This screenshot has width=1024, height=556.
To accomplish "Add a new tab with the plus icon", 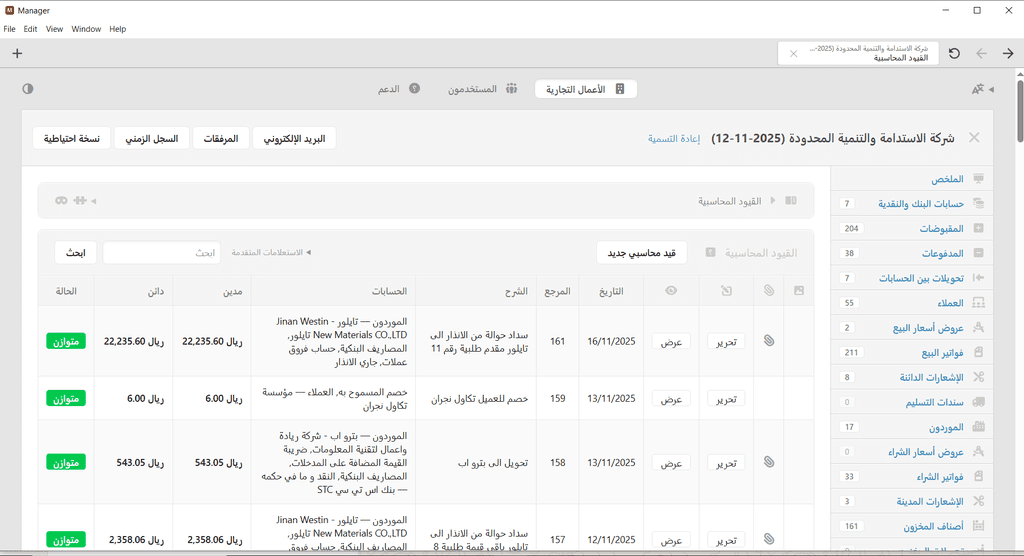I will 17,53.
